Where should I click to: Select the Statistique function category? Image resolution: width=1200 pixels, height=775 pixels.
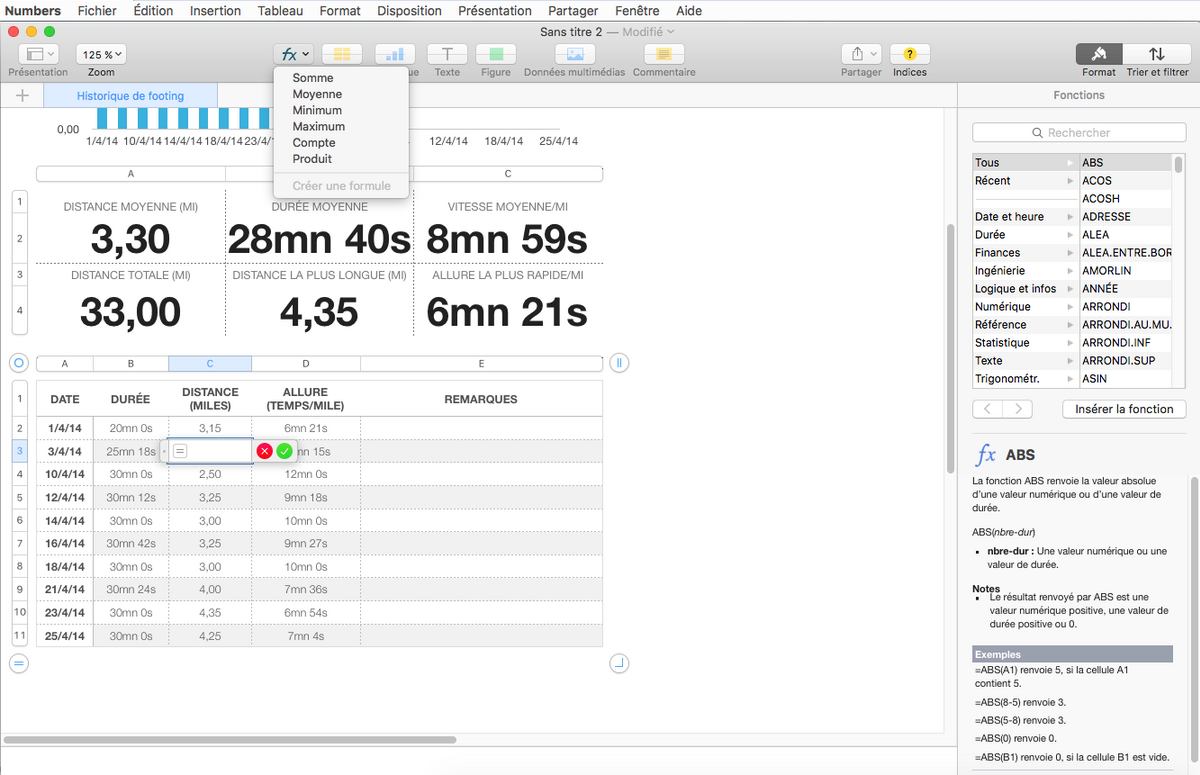[x=1001, y=343]
